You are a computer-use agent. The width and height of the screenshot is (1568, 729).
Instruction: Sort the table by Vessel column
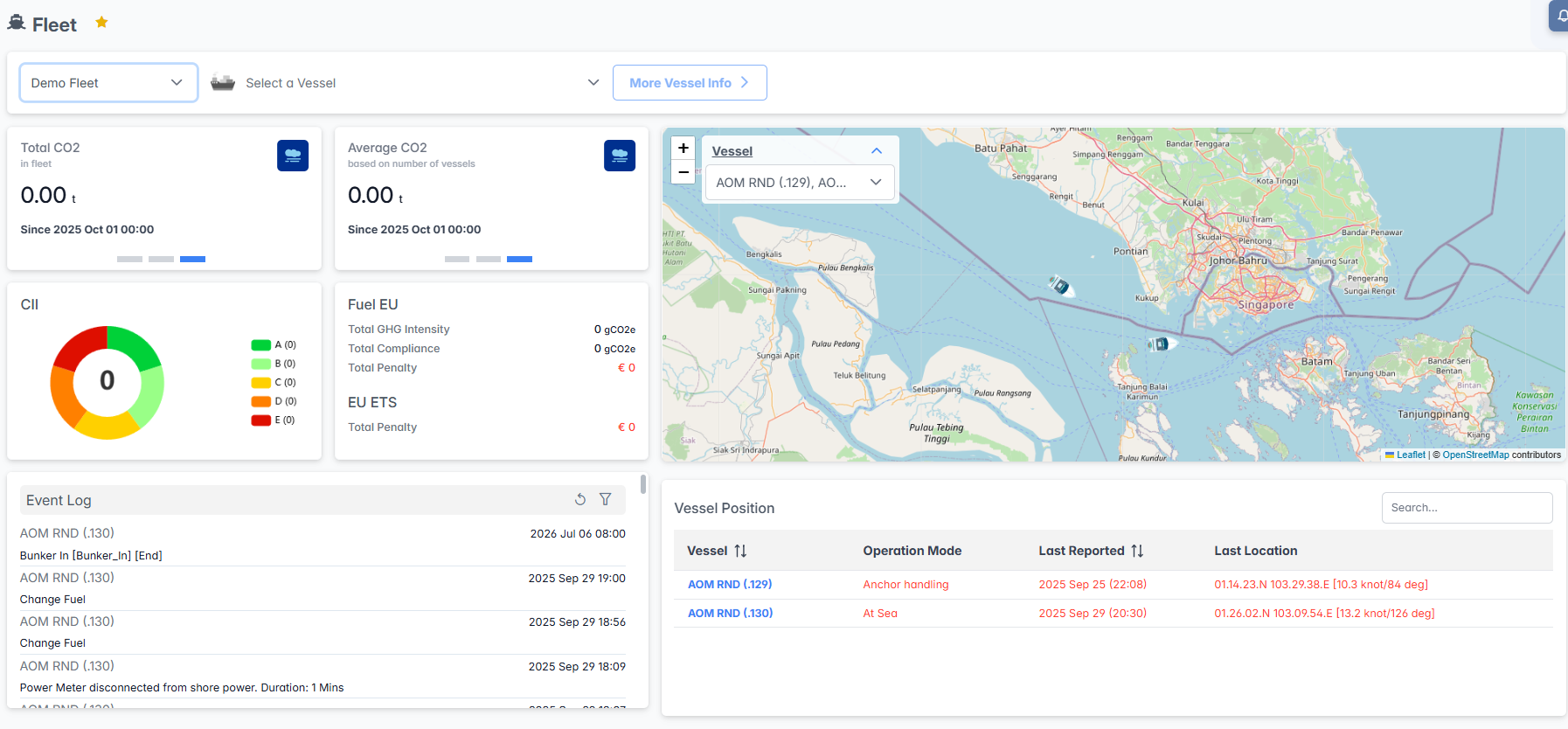pyautogui.click(x=740, y=551)
